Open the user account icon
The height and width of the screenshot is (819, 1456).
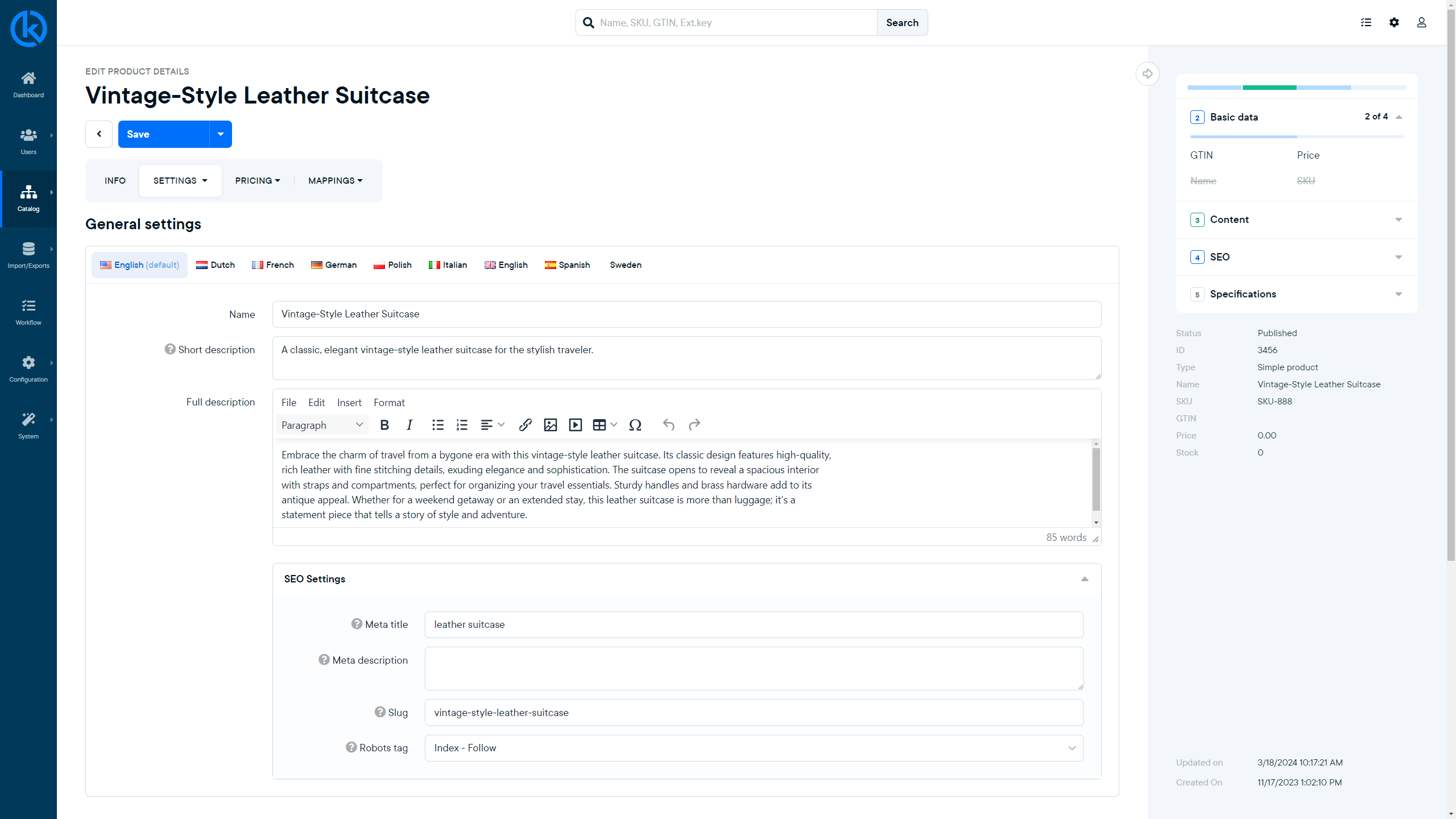[x=1421, y=22]
